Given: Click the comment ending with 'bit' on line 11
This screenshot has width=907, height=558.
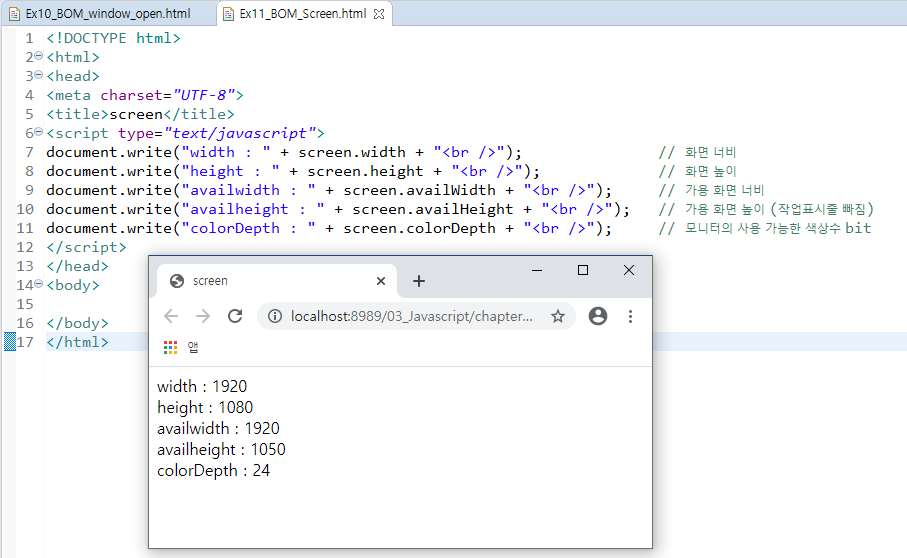Looking at the screenshot, I should pyautogui.click(x=765, y=228).
